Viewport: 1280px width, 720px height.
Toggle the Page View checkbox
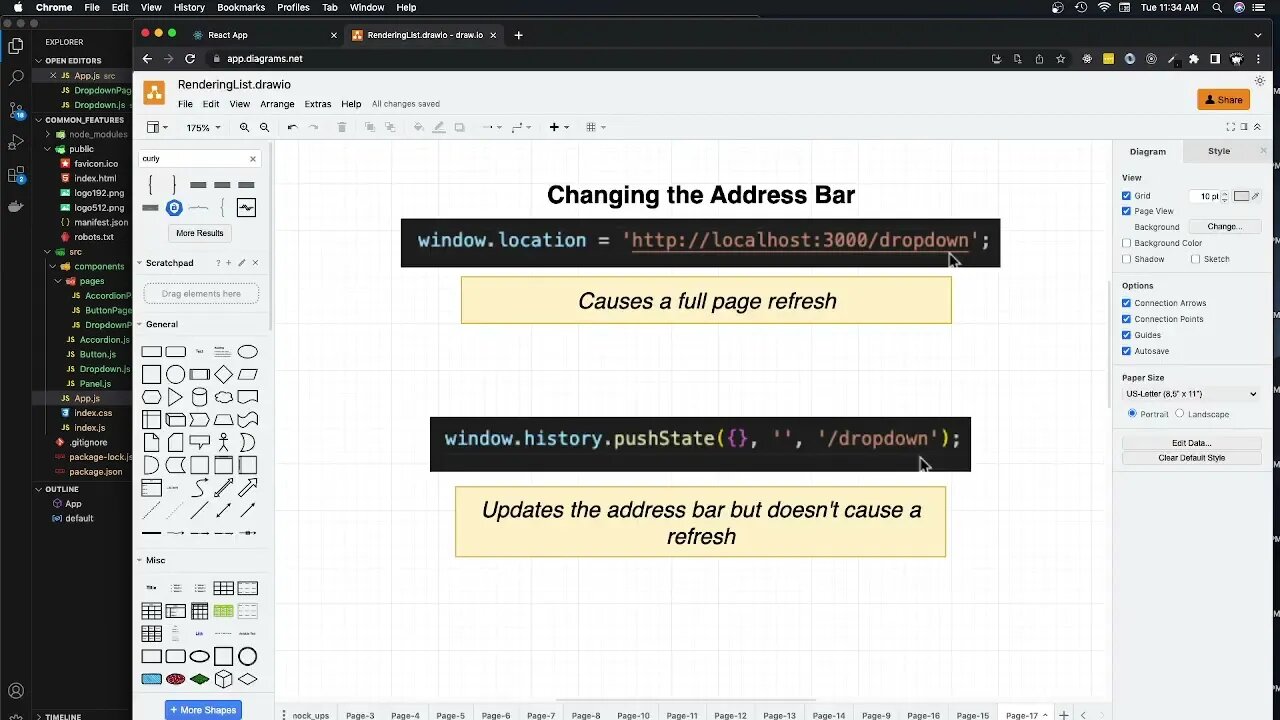click(x=1127, y=211)
